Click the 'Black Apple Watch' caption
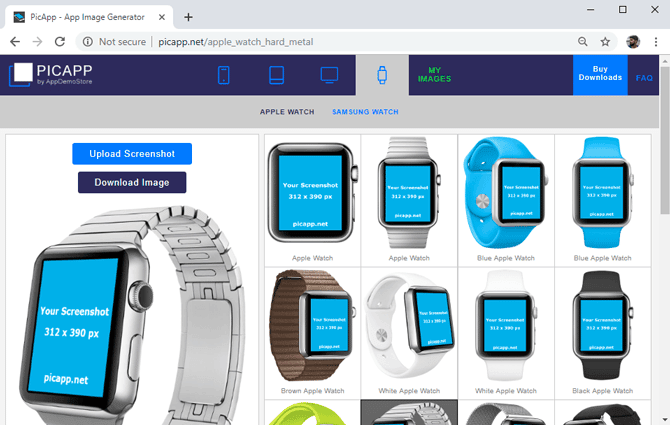 (x=602, y=391)
